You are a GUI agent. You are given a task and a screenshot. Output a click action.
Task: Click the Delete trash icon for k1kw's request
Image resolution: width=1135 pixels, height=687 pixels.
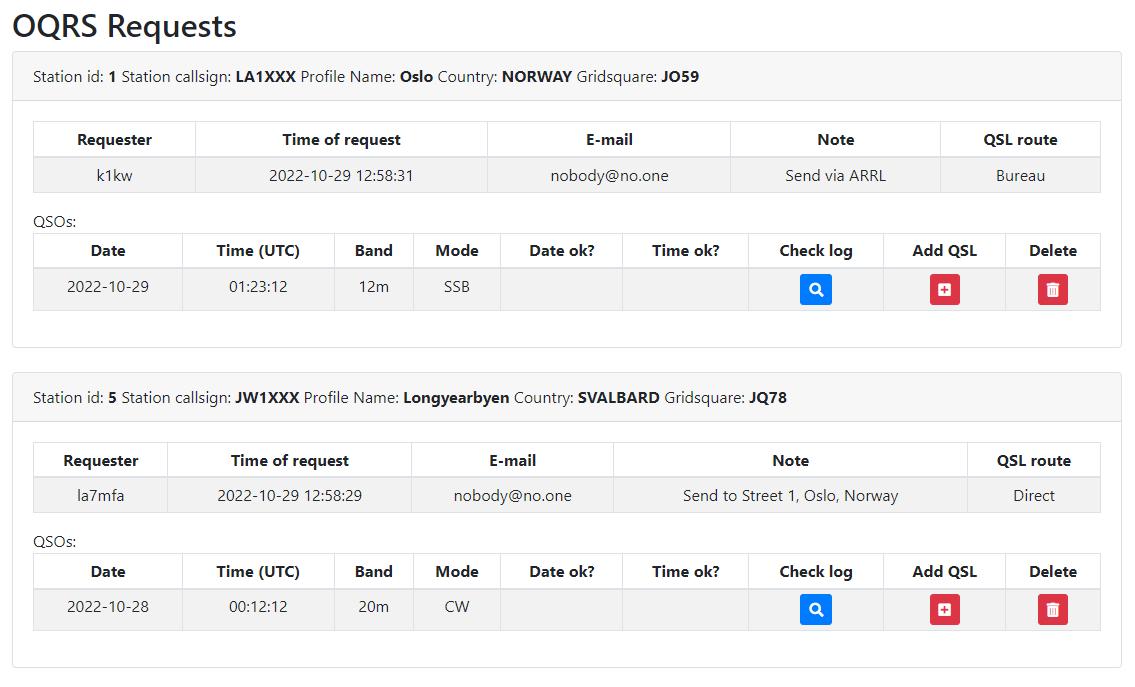1052,289
